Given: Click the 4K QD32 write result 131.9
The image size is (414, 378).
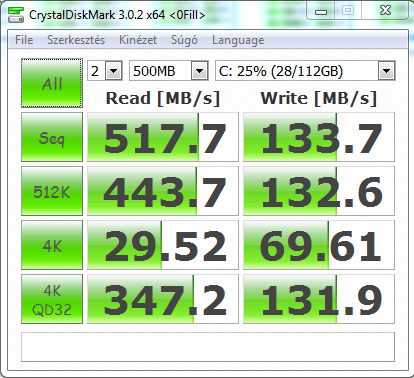Looking at the screenshot, I should (x=319, y=299).
